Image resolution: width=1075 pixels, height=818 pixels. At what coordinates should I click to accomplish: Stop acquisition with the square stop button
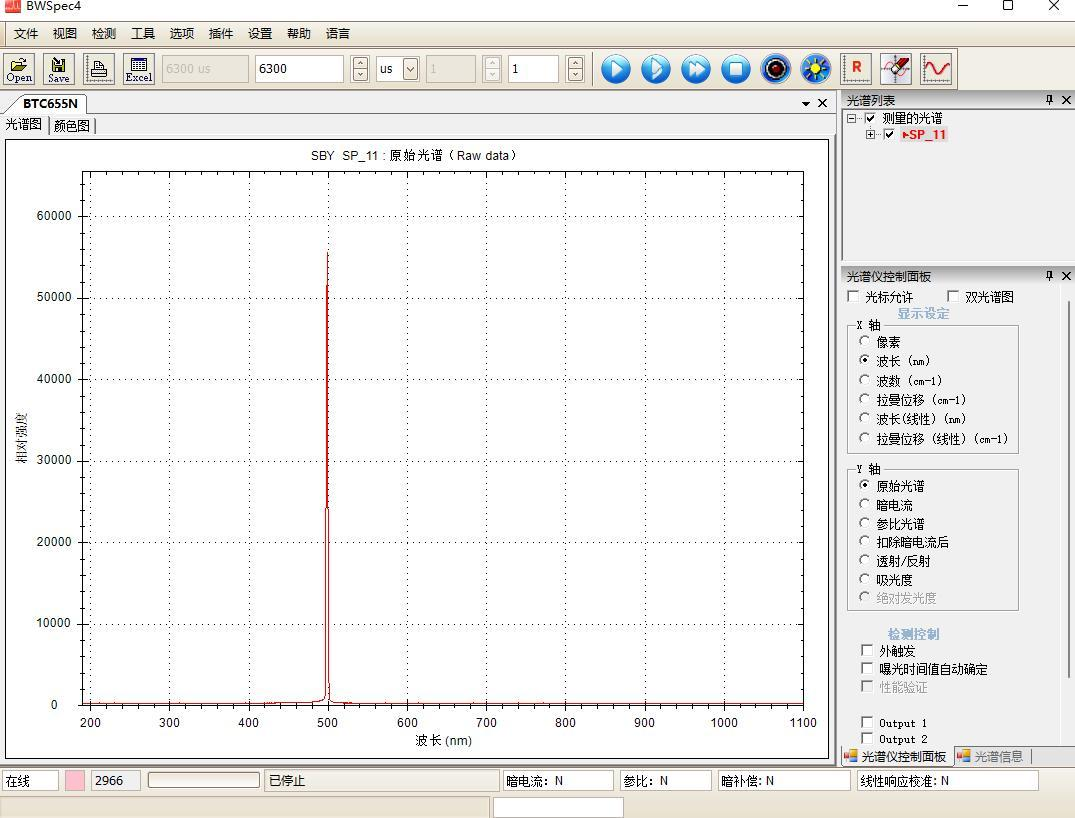coord(736,69)
